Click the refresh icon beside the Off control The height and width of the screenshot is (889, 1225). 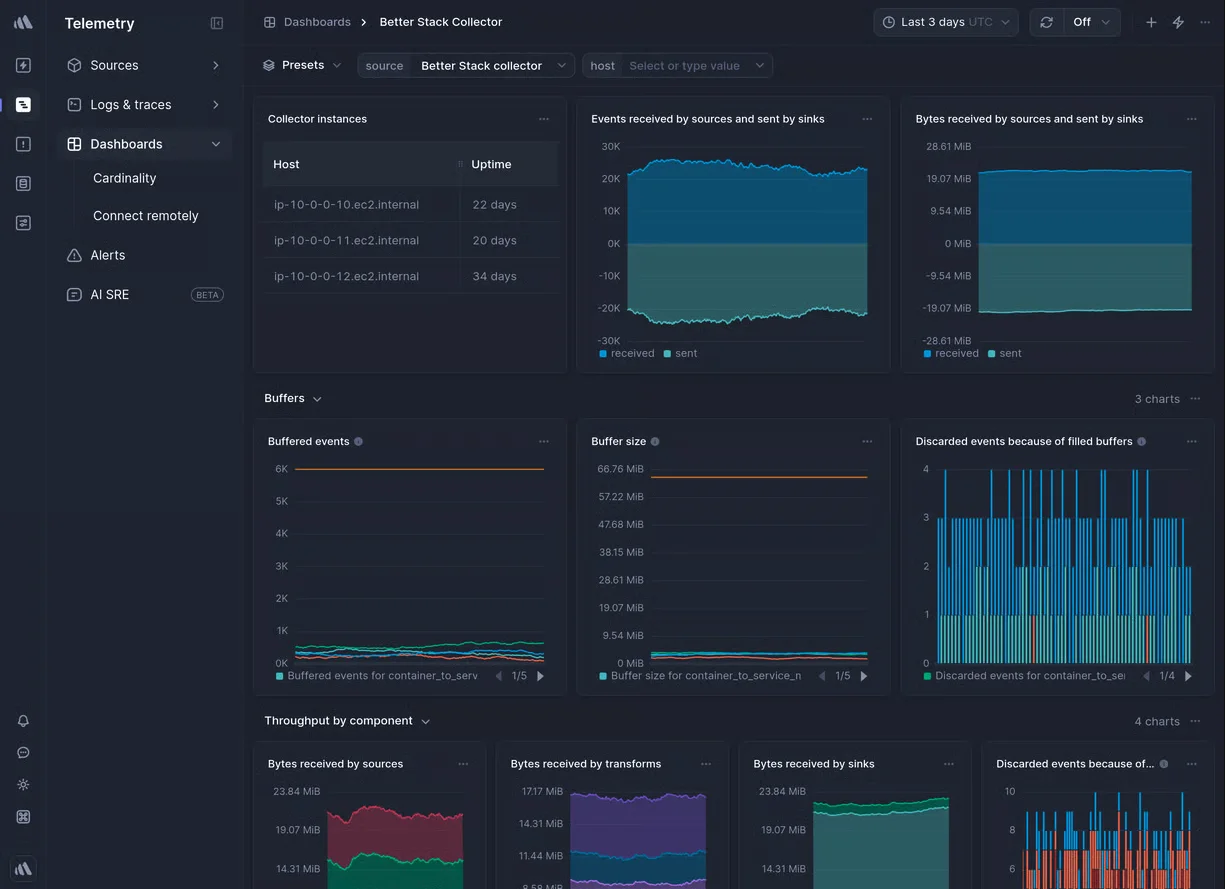click(x=1046, y=22)
